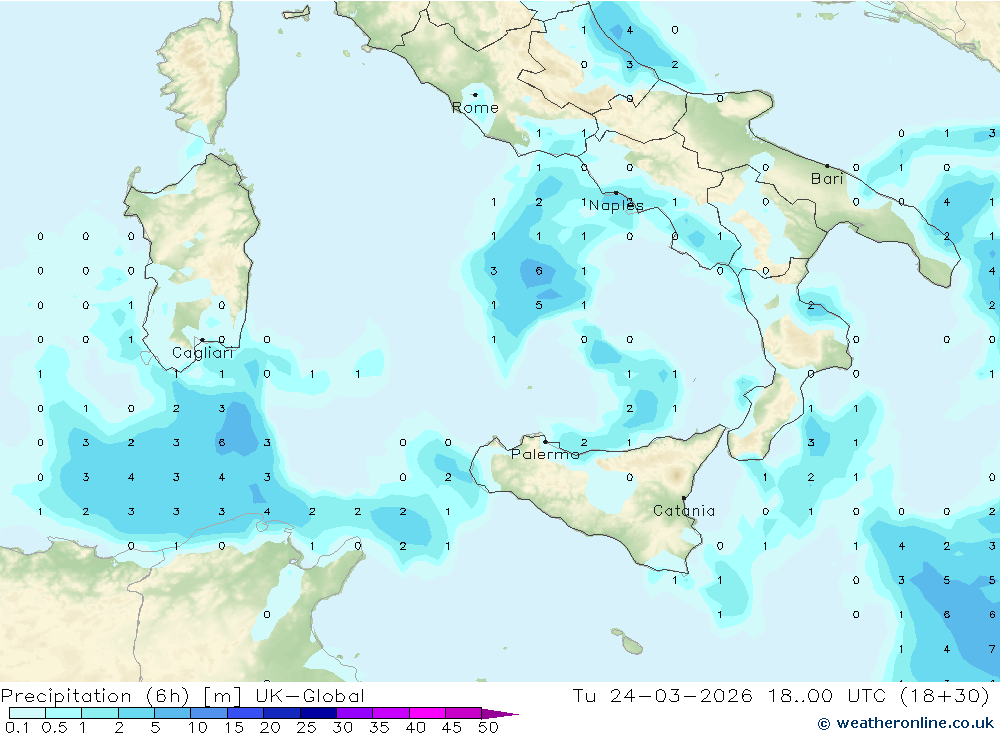Viewport: 1000px width, 733px height.
Task: Click the legend label '35'
Action: 379,727
